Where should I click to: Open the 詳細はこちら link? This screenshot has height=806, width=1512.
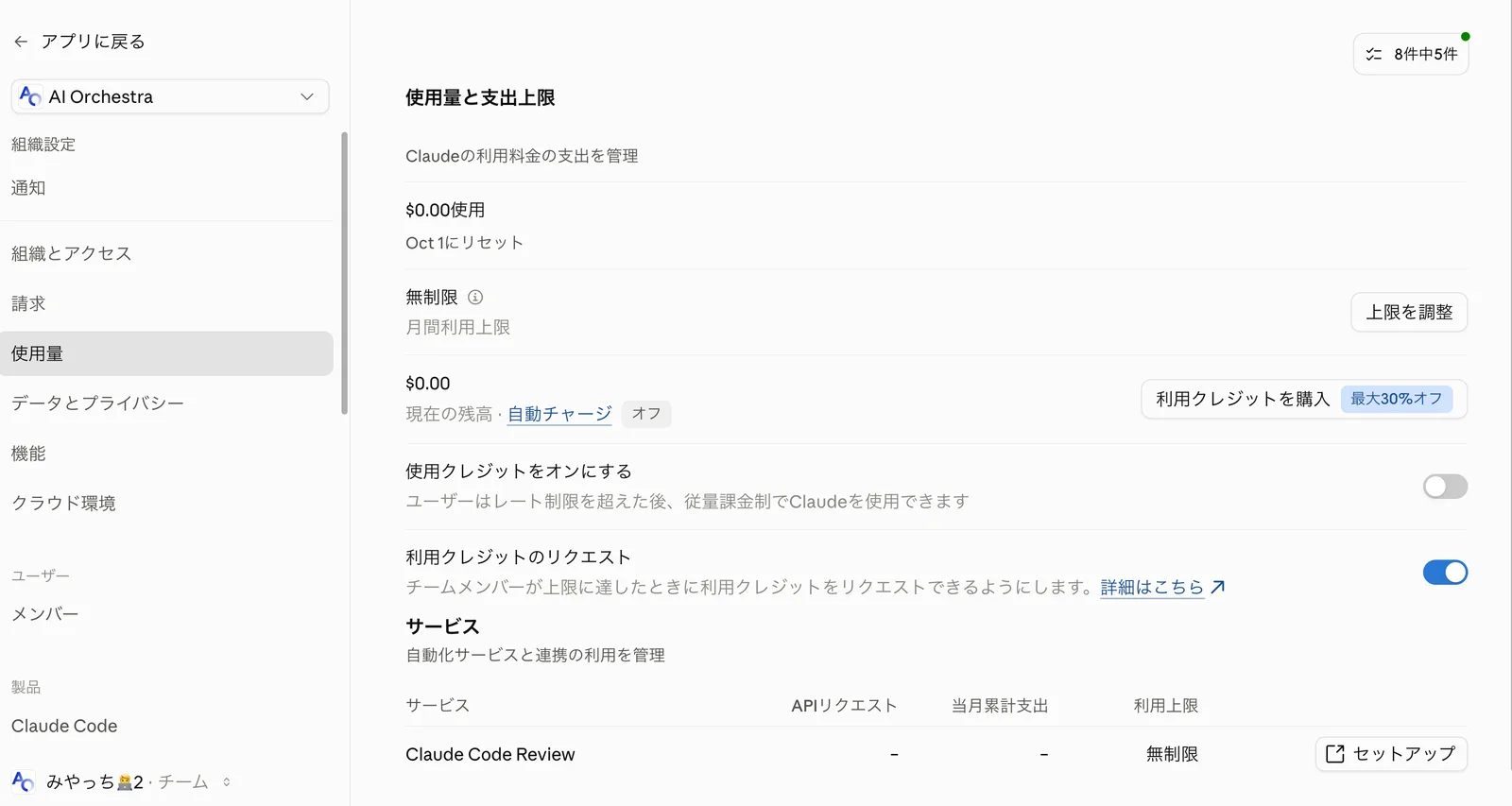1152,587
